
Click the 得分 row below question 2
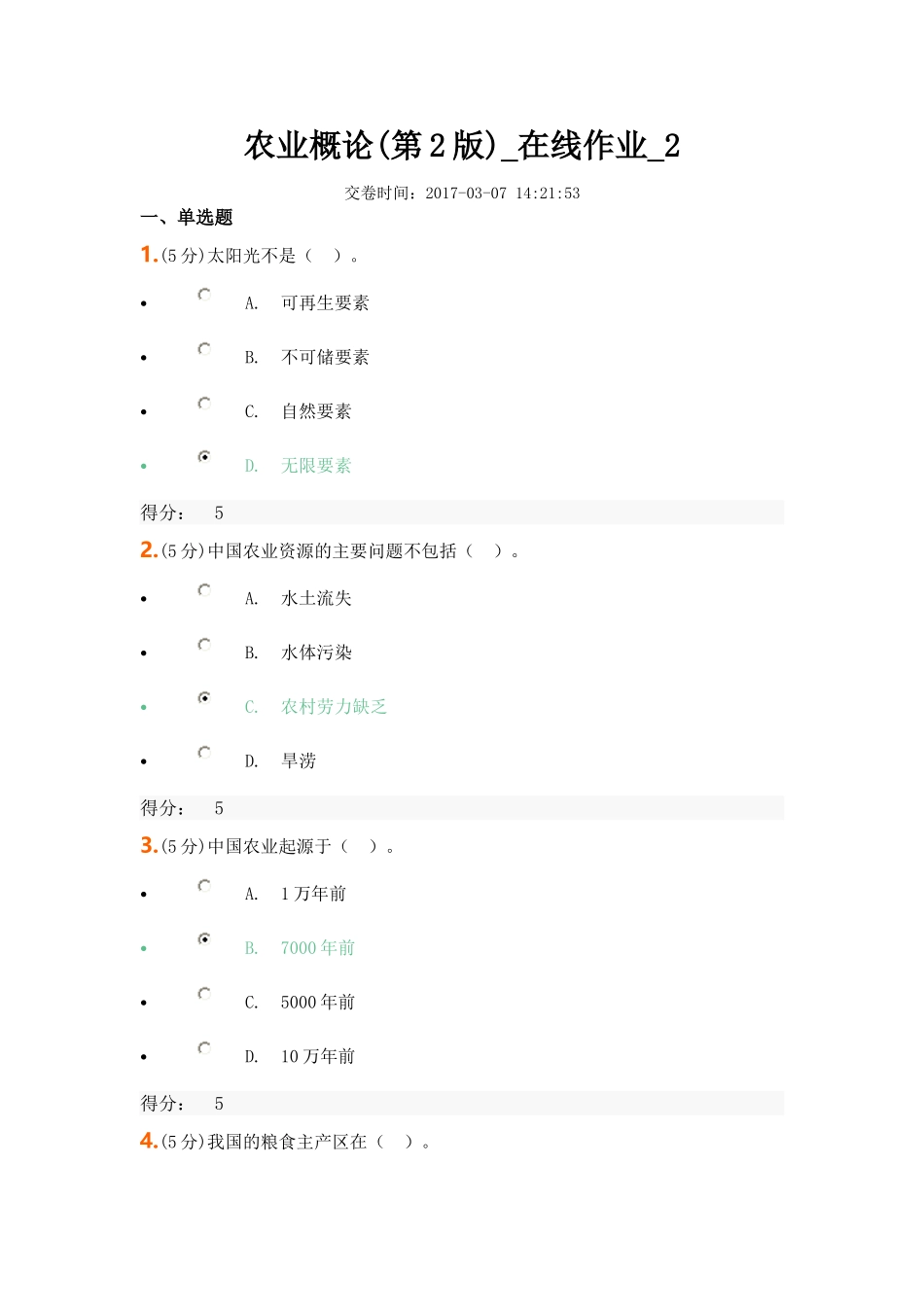point(462,808)
